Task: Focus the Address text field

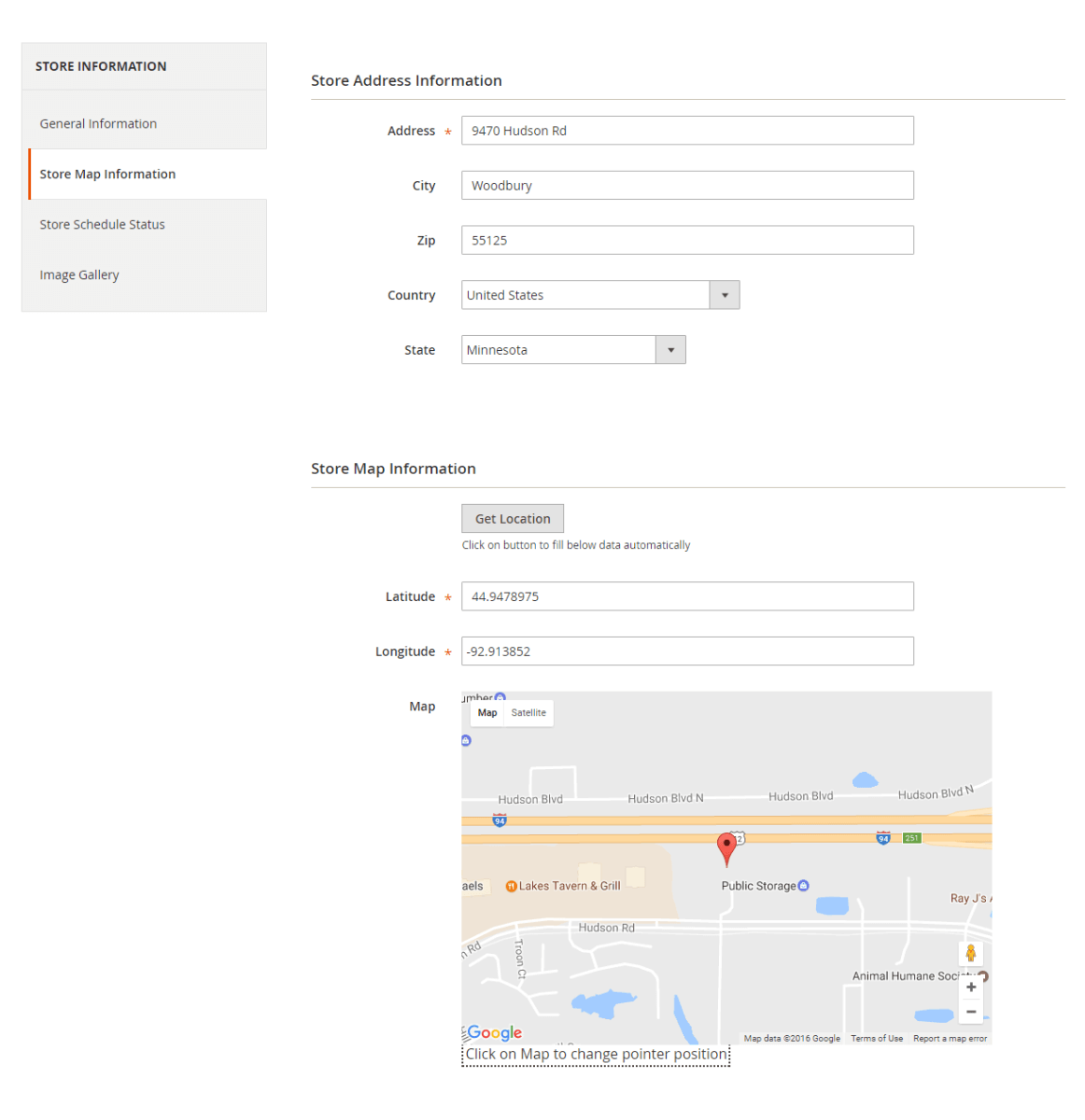Action: (x=687, y=131)
